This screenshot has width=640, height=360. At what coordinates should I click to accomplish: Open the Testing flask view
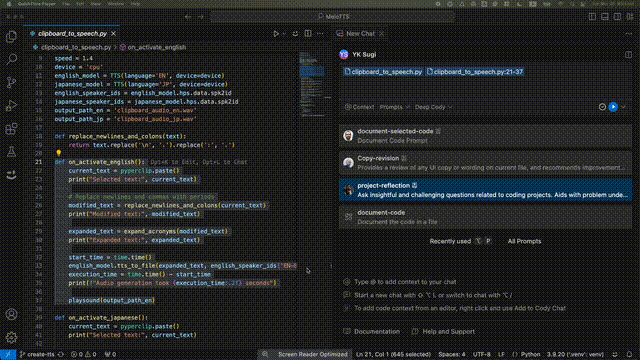click(x=11, y=152)
